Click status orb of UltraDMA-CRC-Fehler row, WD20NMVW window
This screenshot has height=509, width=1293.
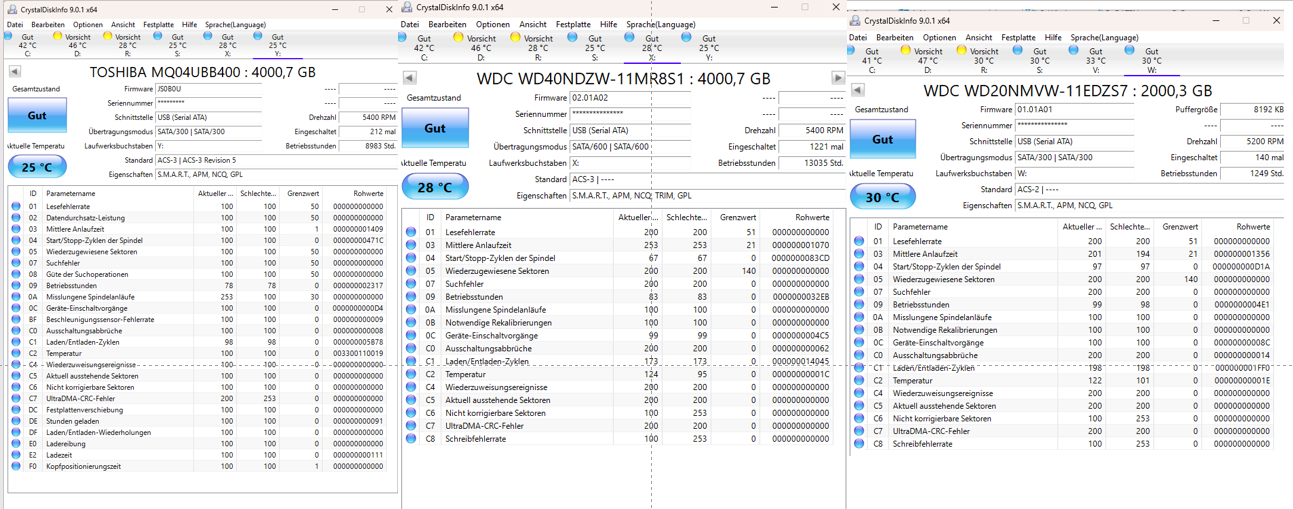click(859, 431)
